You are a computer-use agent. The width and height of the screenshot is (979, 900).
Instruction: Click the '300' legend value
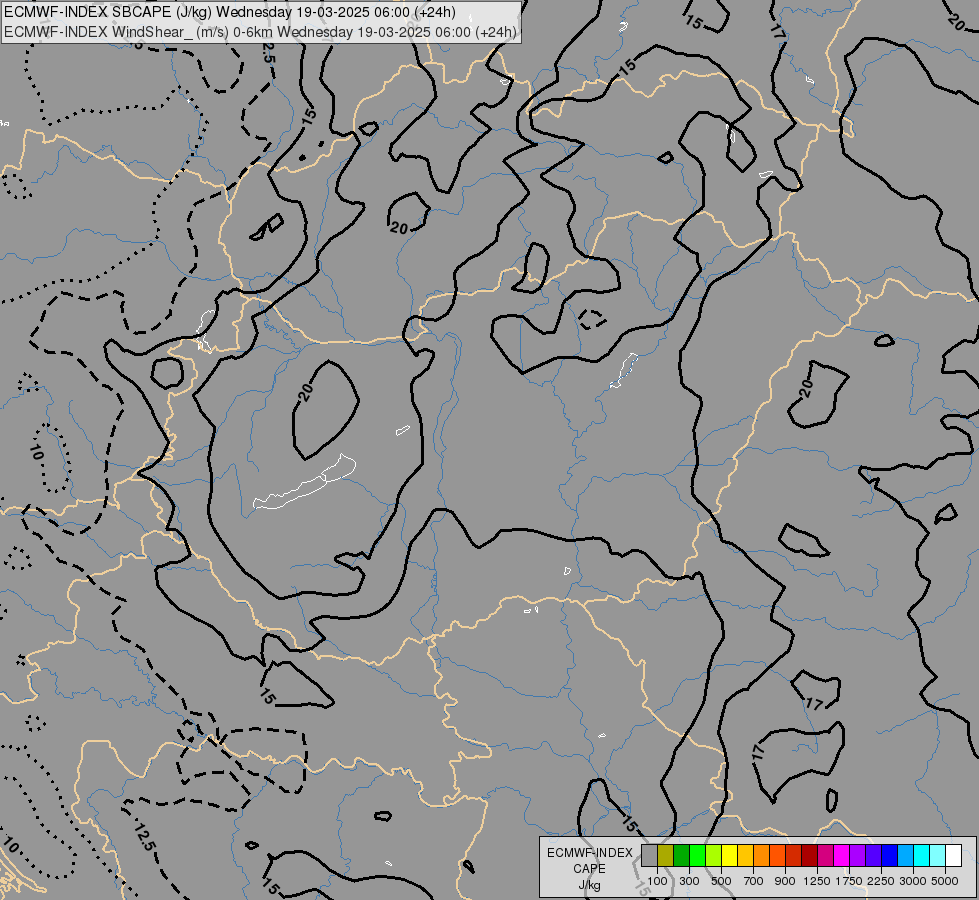(689, 881)
